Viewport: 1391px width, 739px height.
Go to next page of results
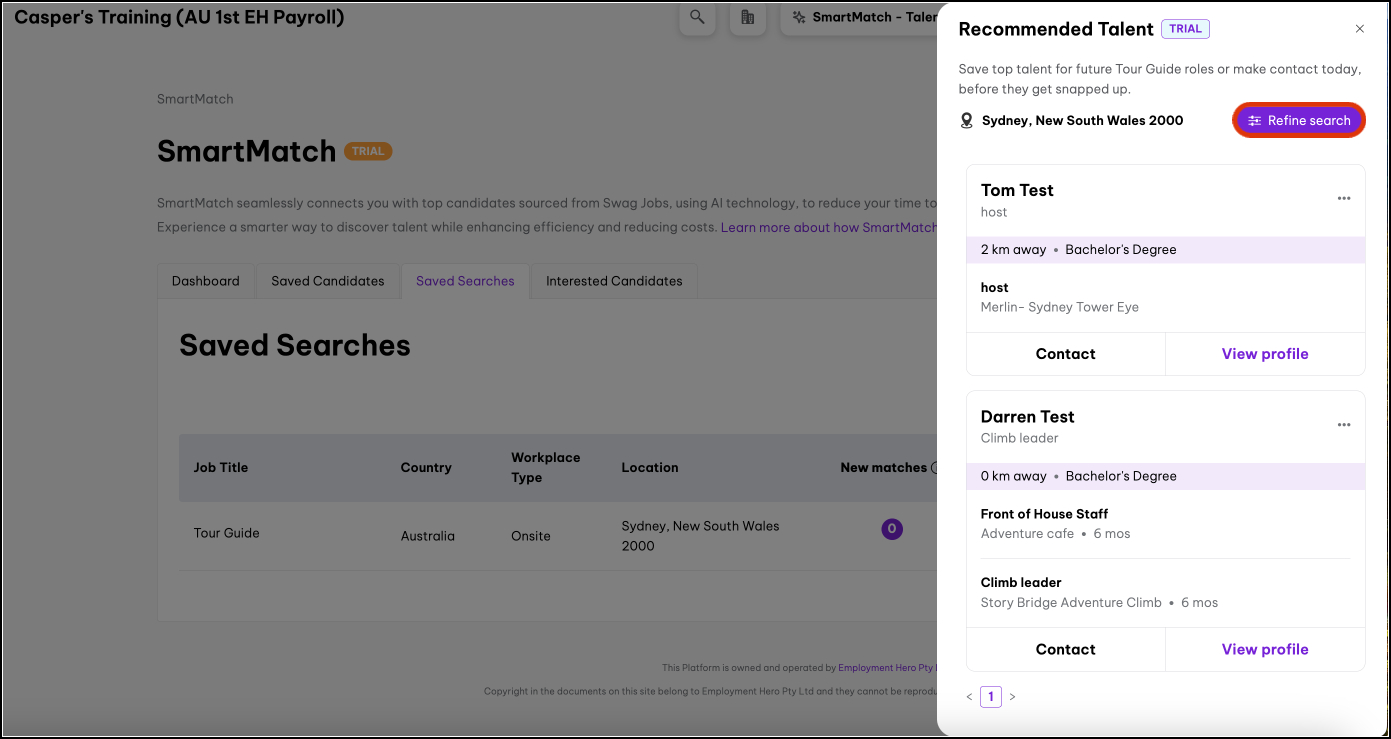pyautogui.click(x=1012, y=697)
